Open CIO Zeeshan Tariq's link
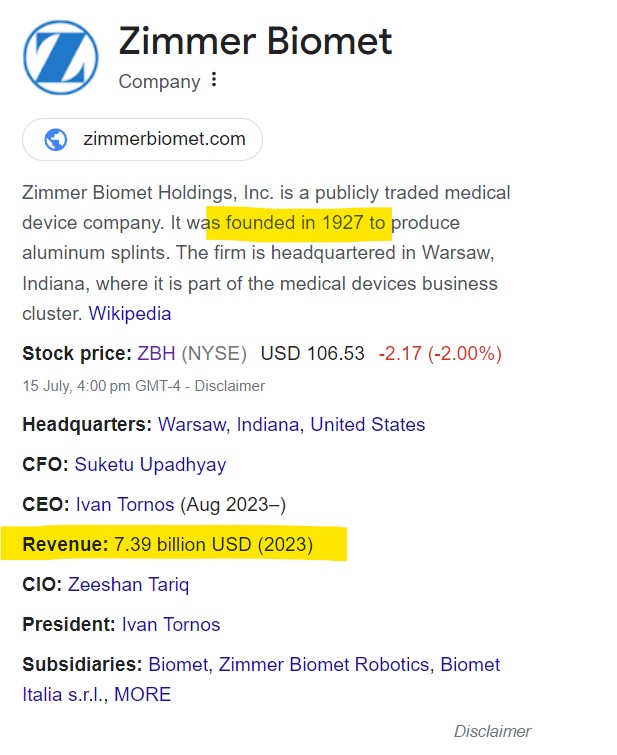This screenshot has height=755, width=617. point(129,585)
